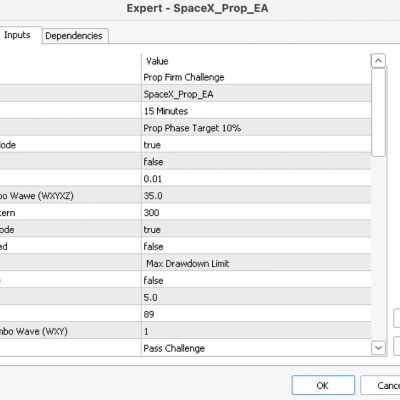Confirm settings with the OK button
This screenshot has height=400, width=400.
coord(323,385)
